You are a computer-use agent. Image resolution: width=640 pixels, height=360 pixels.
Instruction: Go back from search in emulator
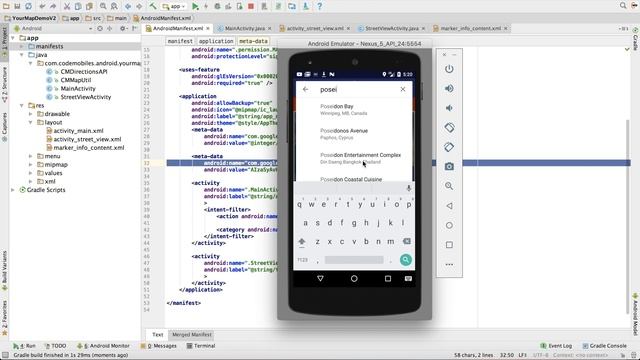pyautogui.click(x=305, y=89)
